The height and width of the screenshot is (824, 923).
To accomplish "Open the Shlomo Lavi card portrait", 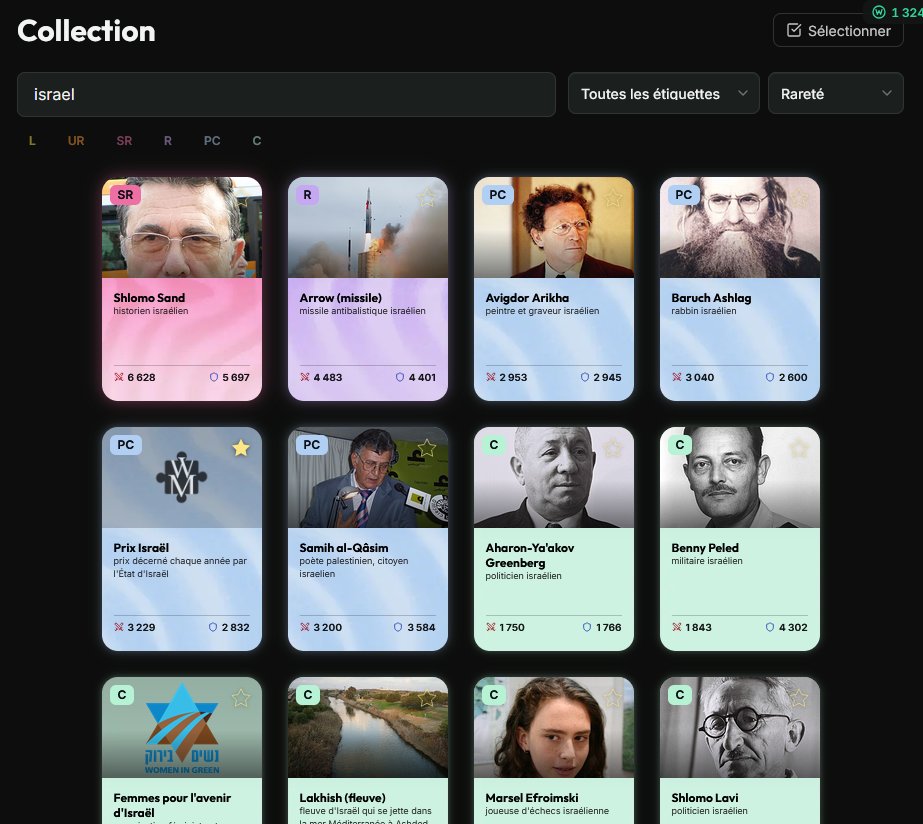I will [740, 728].
